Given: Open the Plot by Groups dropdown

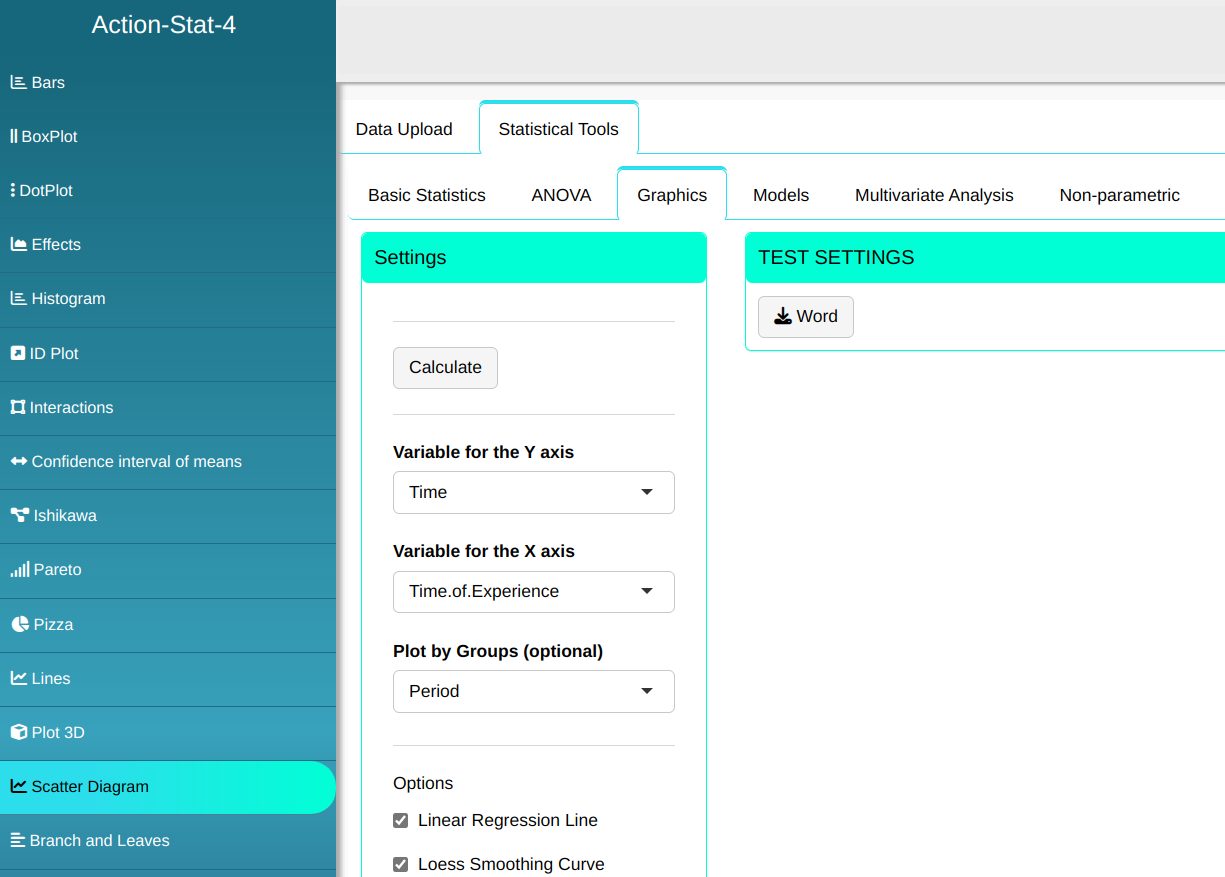Looking at the screenshot, I should (x=533, y=692).
